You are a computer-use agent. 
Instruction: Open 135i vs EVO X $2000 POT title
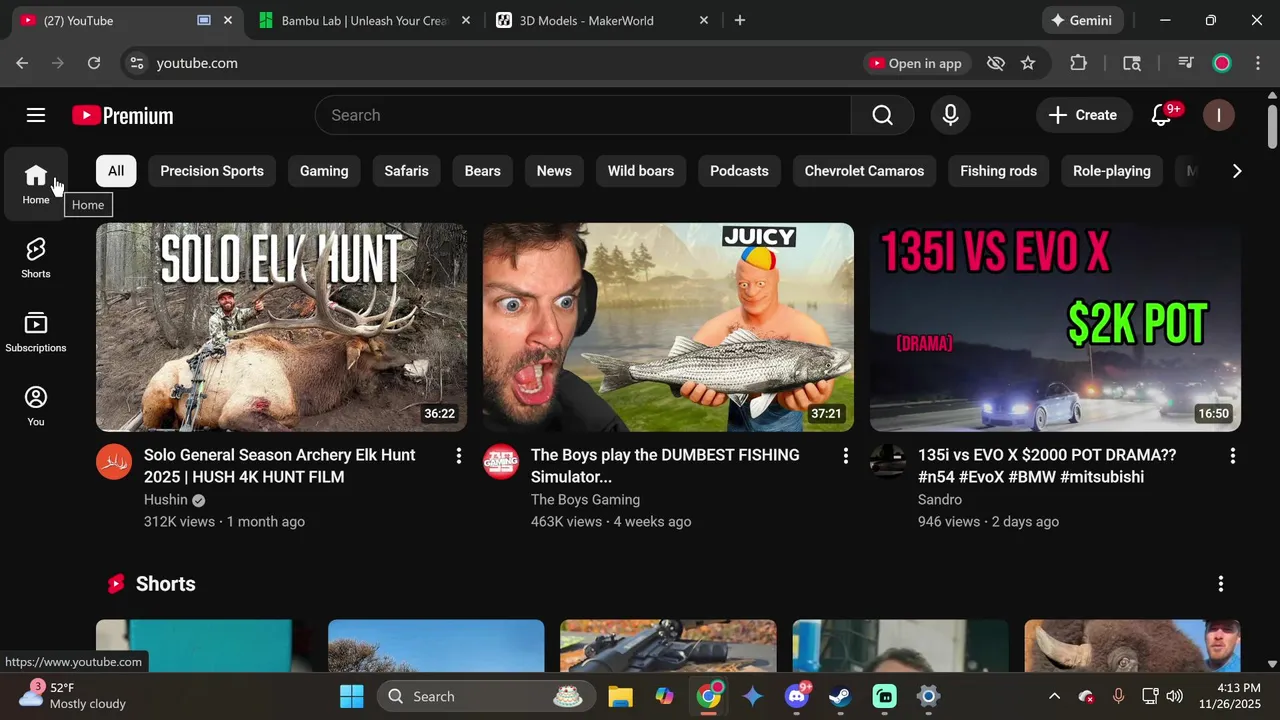(1047, 466)
